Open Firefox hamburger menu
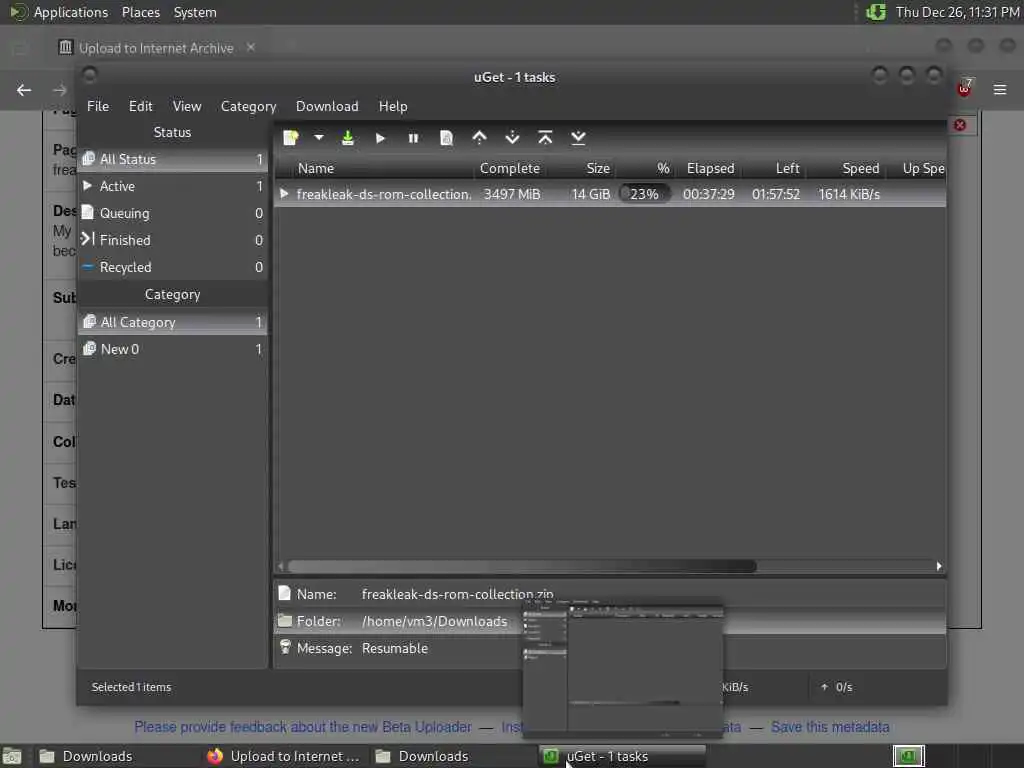Viewport: 1024px width, 768px height. [x=1000, y=89]
